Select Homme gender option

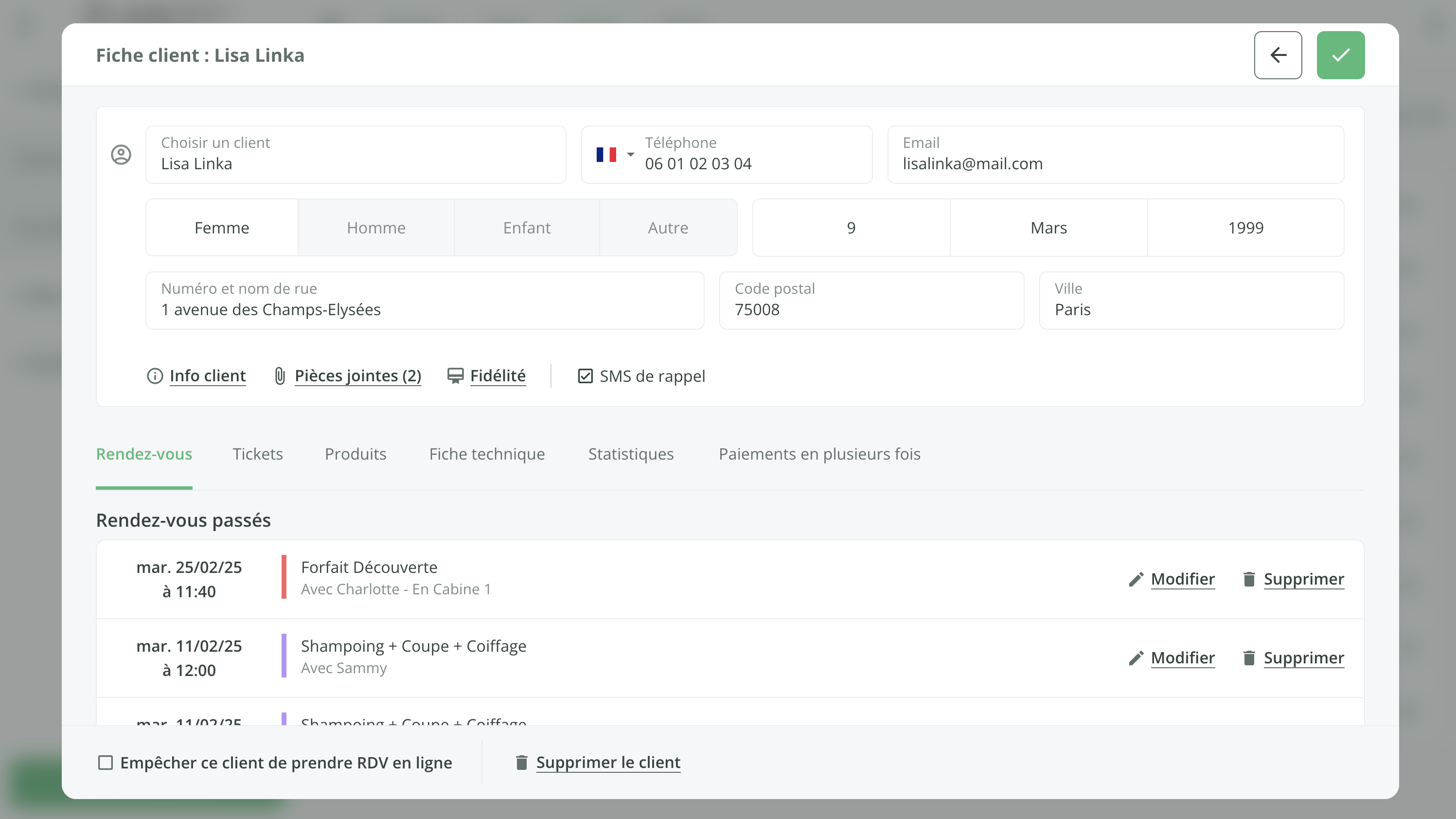click(376, 228)
